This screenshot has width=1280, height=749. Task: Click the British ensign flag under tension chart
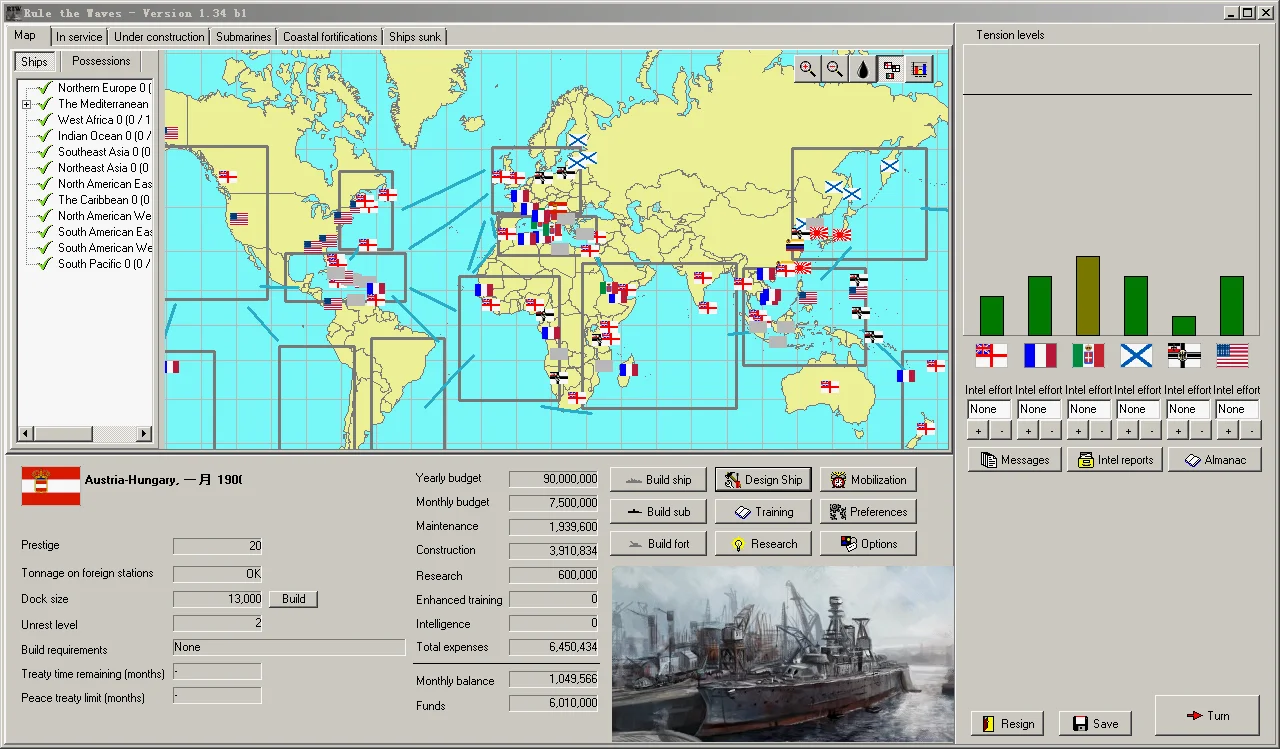[x=992, y=355]
